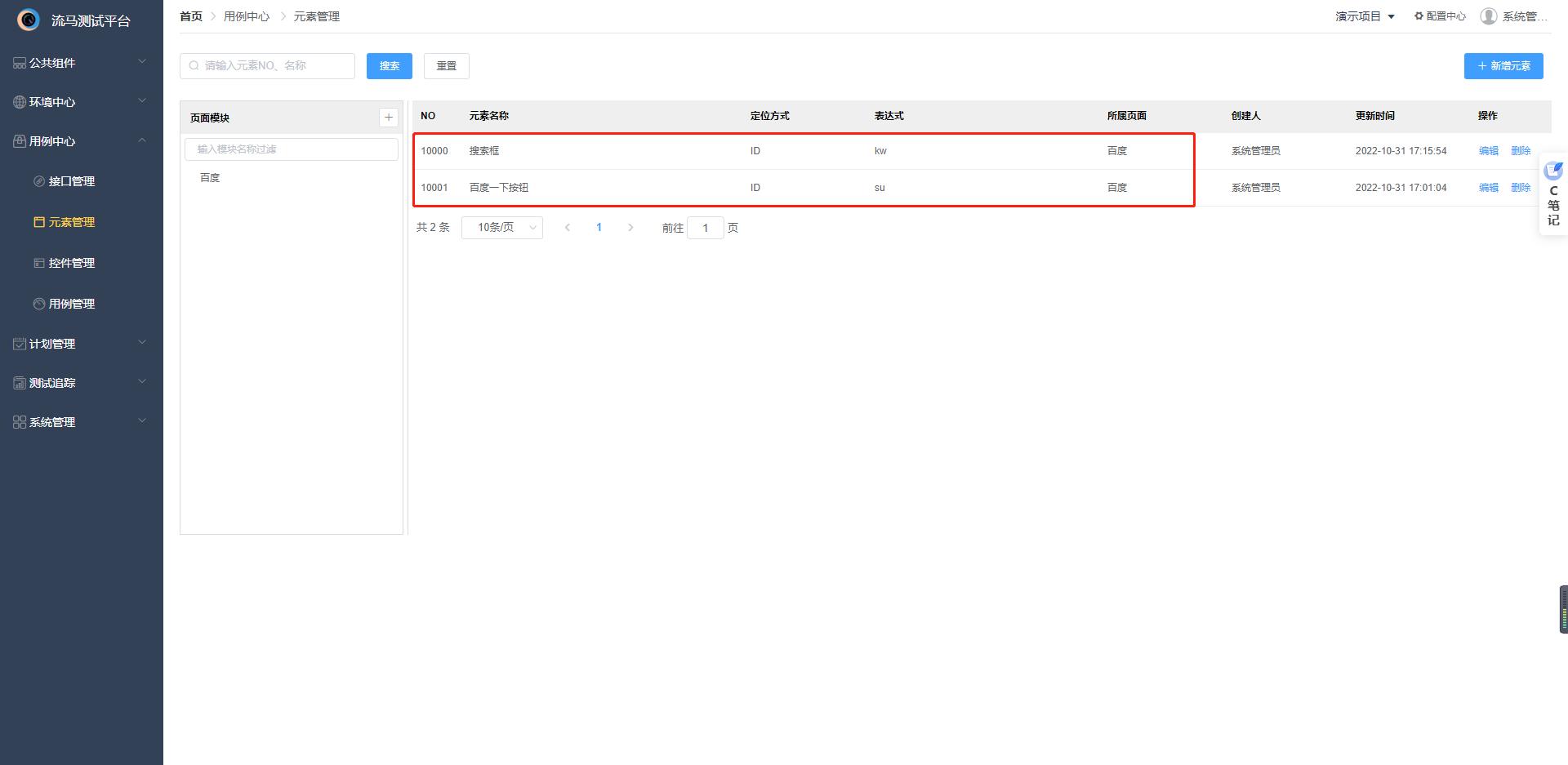Click the 百度一下按钮 element name cell
Screen dimensions: 1568x765
point(499,188)
